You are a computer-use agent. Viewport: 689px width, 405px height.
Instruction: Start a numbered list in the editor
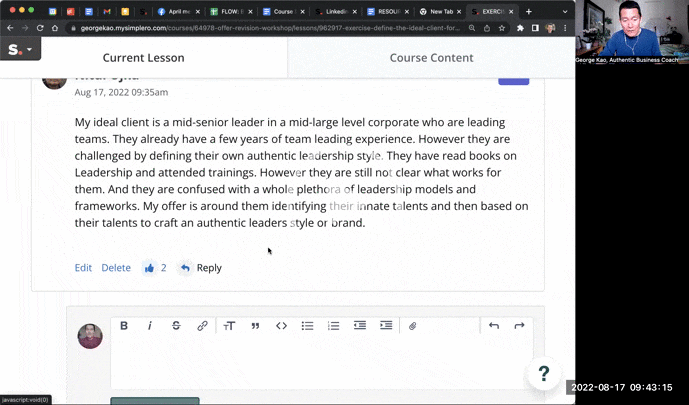tap(334, 326)
